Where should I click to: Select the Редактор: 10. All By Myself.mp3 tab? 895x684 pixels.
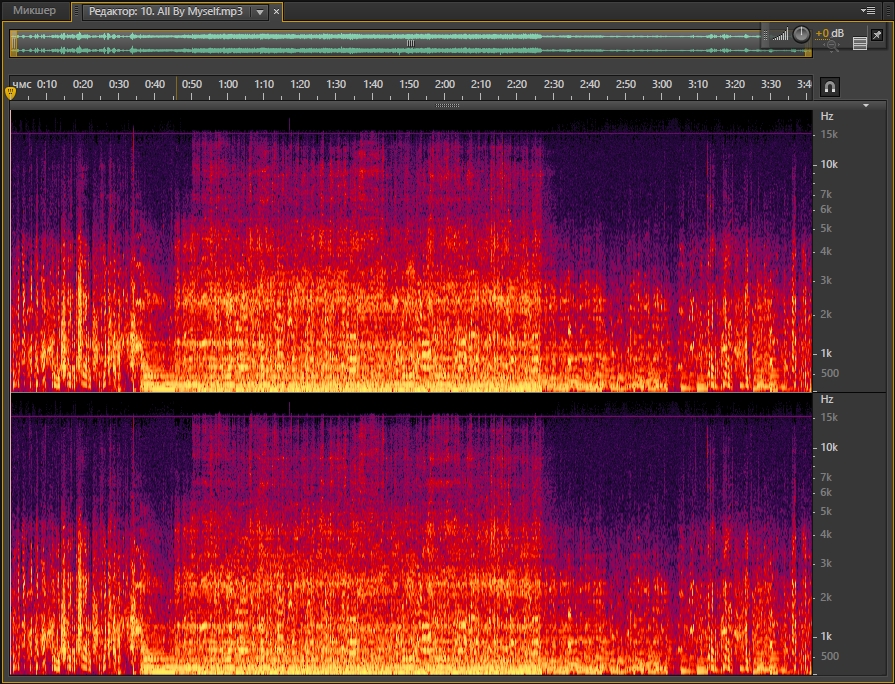point(163,12)
